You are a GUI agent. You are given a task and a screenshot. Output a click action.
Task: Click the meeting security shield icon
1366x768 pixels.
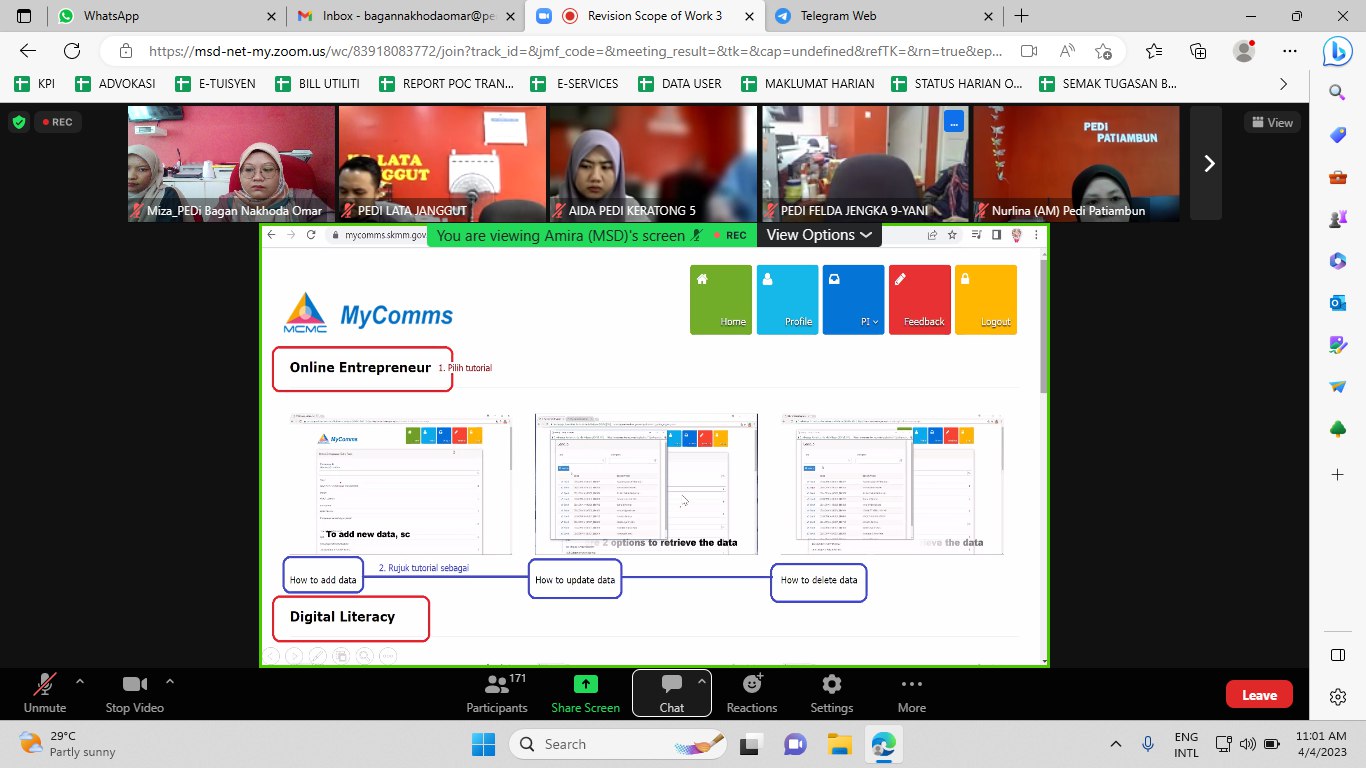[18, 122]
